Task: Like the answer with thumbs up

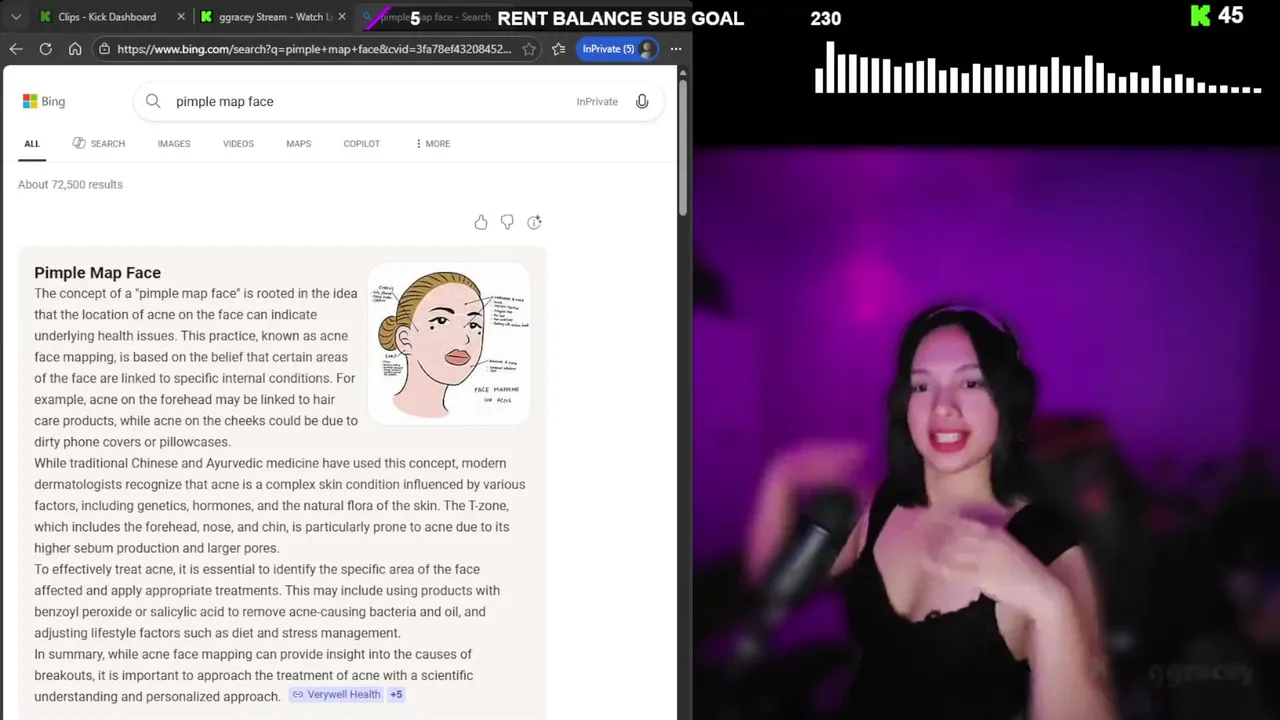Action: pos(481,222)
